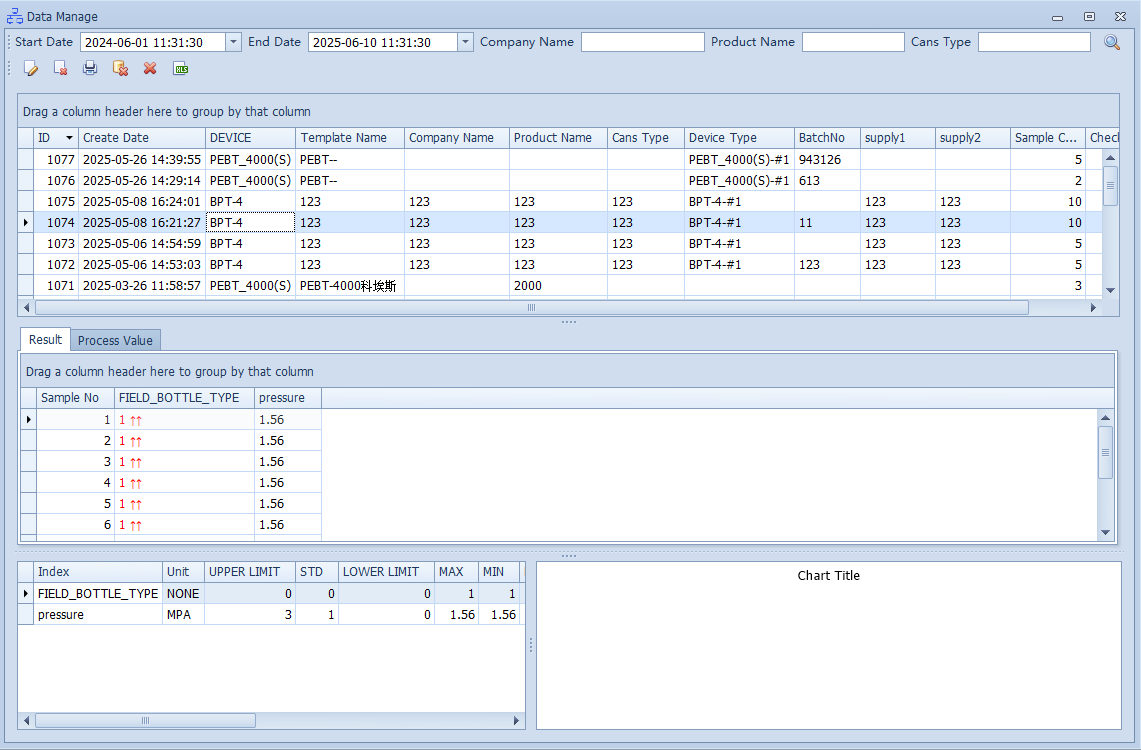Click left arrow of Index table horizontal scrollbar
Image resolution: width=1141 pixels, height=750 pixels.
pyautogui.click(x=27, y=720)
